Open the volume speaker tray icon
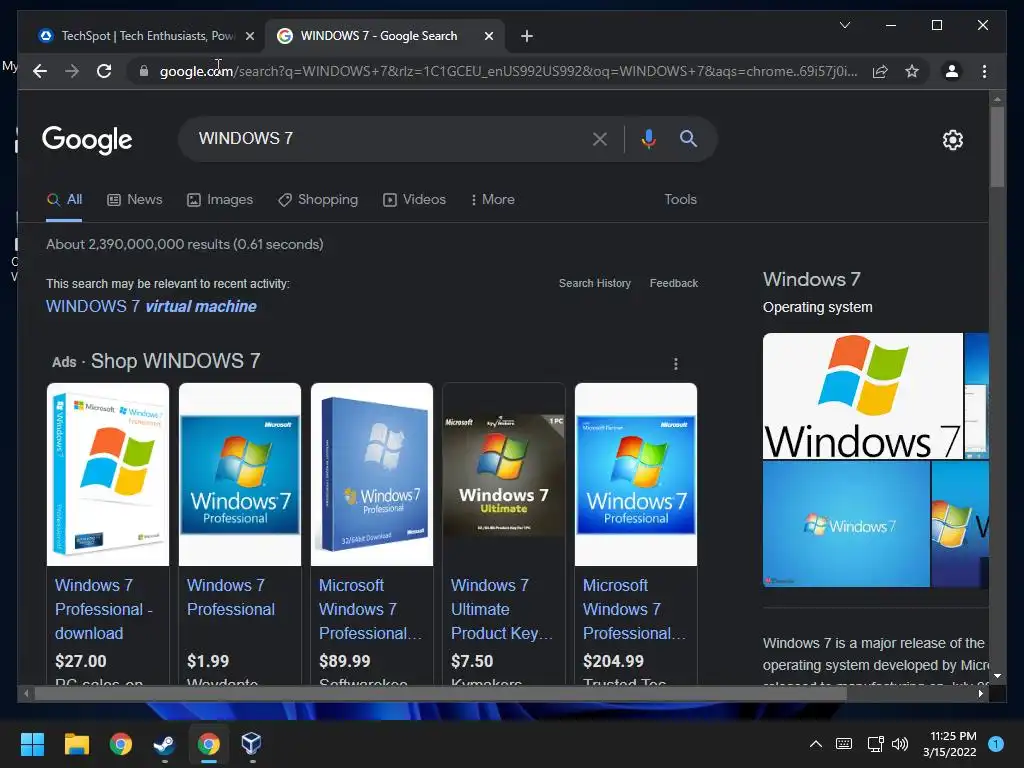Viewport: 1024px width, 768px height. [x=900, y=744]
